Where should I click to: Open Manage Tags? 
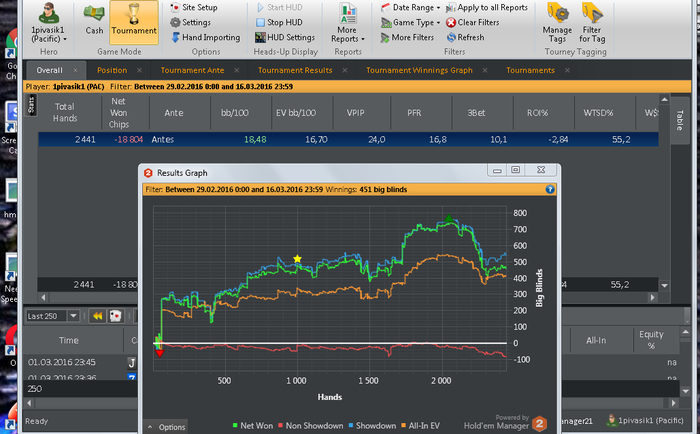click(x=557, y=23)
